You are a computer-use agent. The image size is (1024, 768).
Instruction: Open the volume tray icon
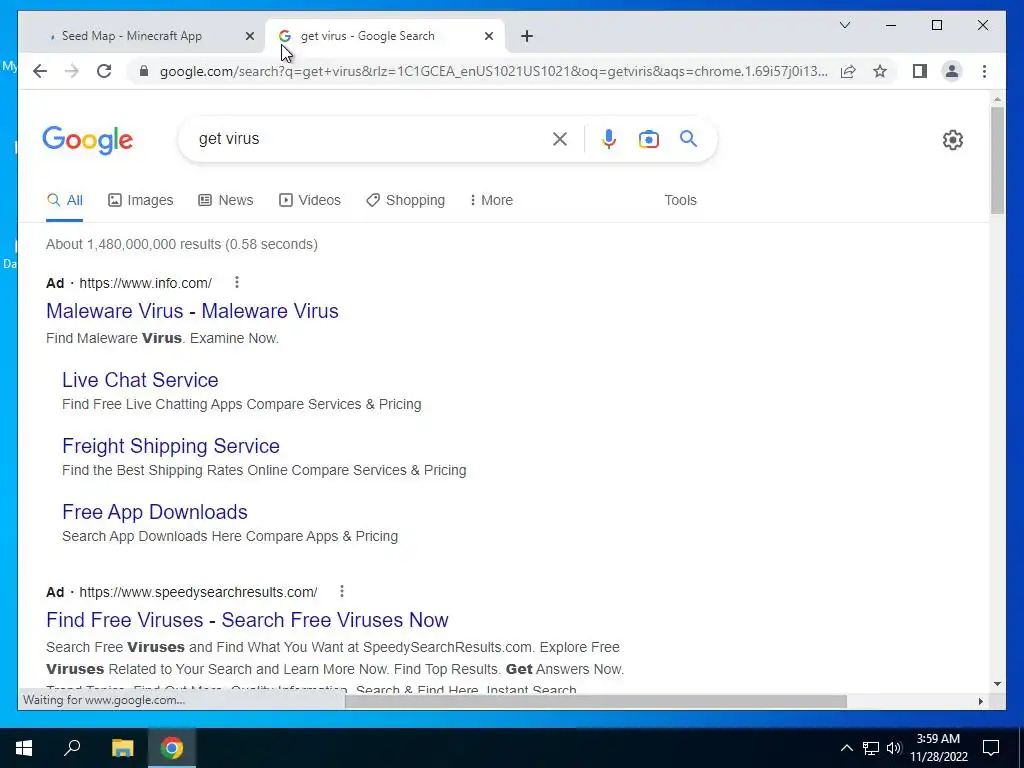point(894,748)
